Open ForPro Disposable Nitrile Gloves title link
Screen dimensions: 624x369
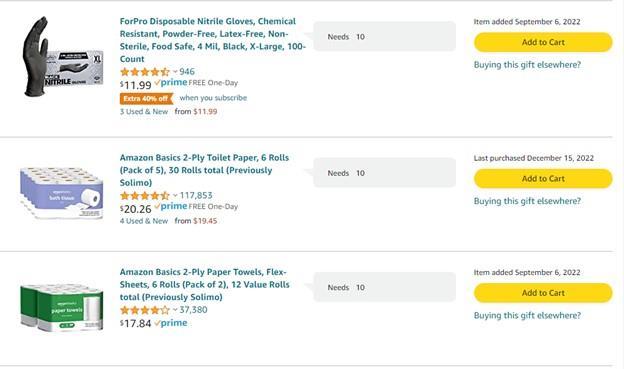click(213, 40)
